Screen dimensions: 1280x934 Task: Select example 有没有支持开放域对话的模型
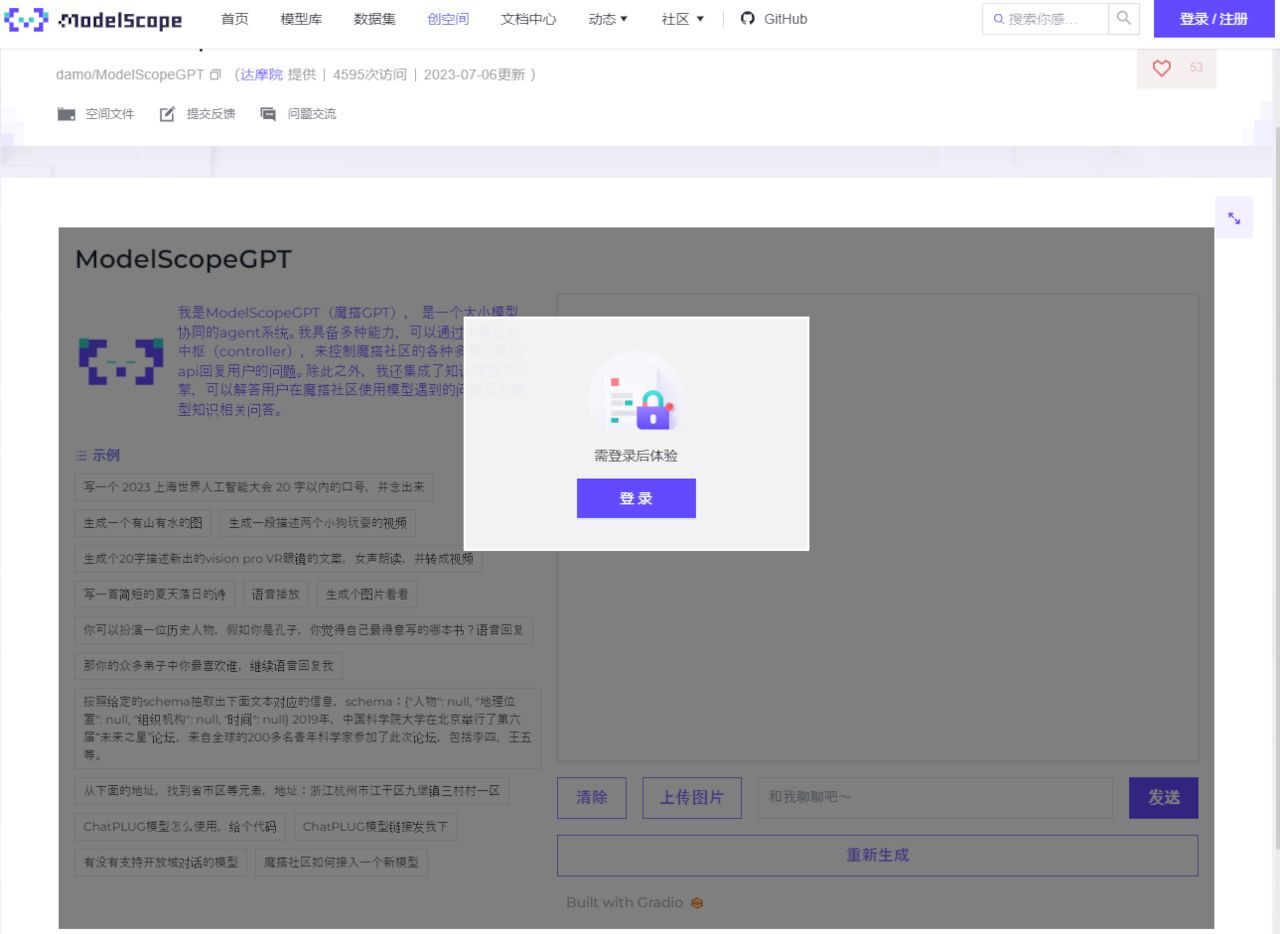161,862
